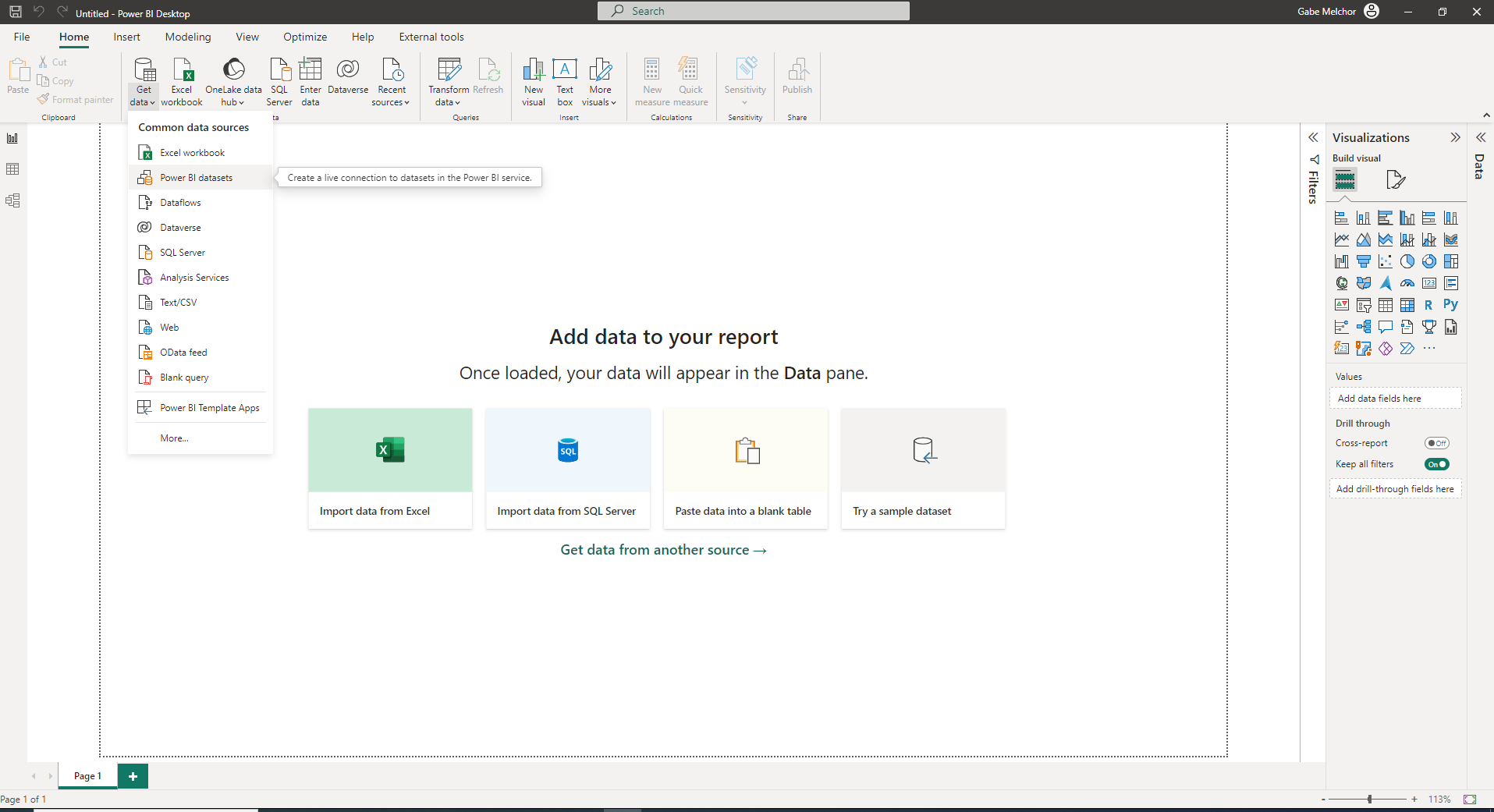The width and height of the screenshot is (1494, 812).
Task: Click the Enter data ribbon icon
Action: click(x=311, y=82)
